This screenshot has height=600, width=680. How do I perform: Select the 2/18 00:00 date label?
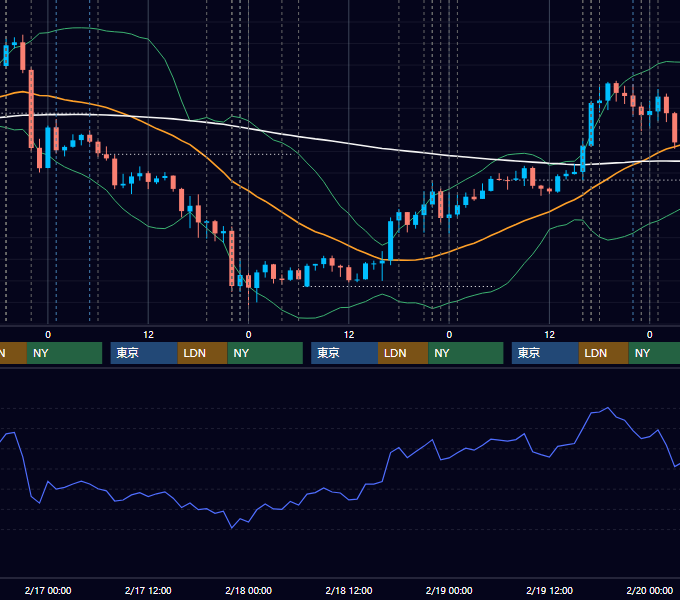[248, 590]
